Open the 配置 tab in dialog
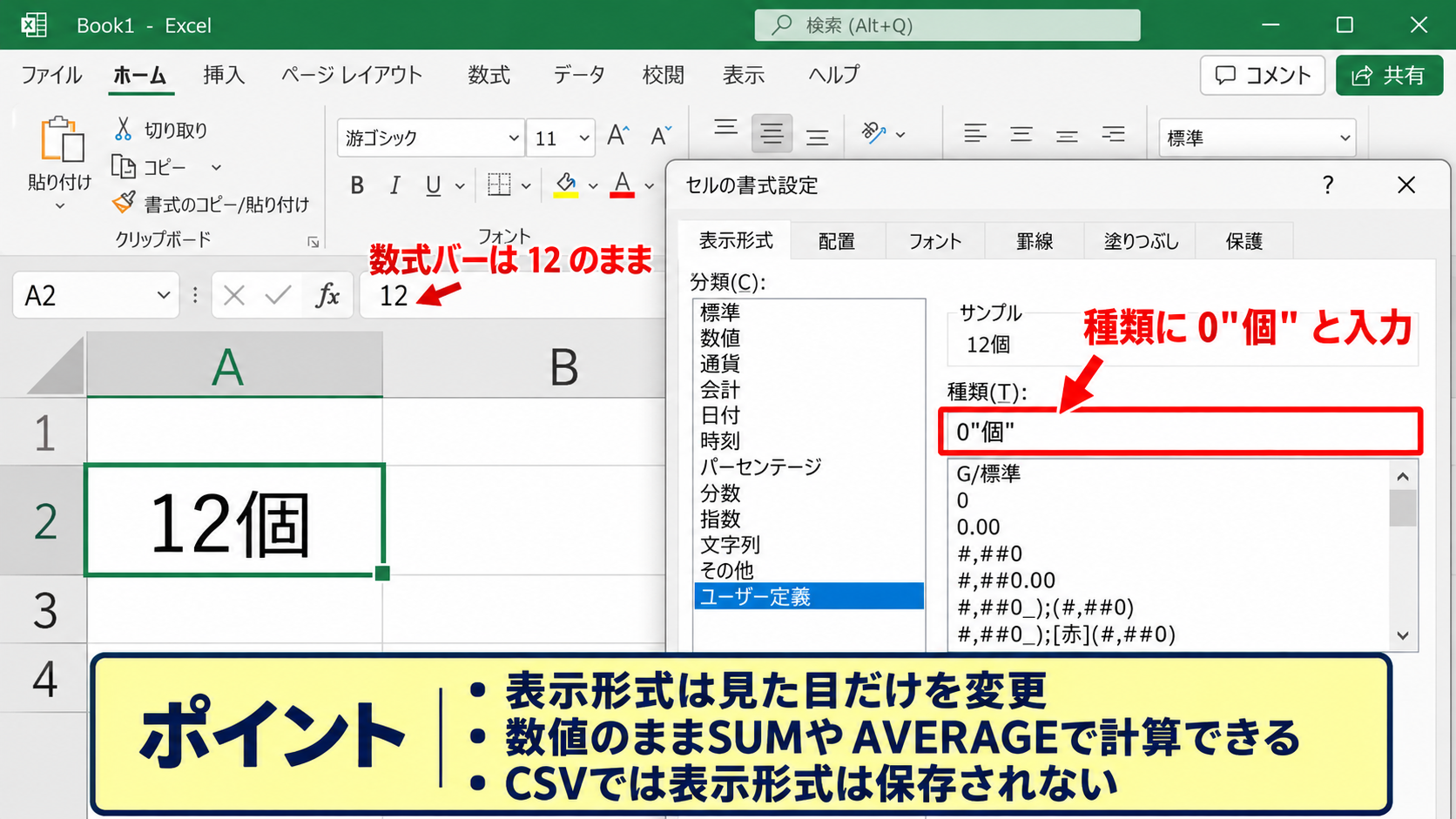1456x819 pixels. click(x=837, y=241)
